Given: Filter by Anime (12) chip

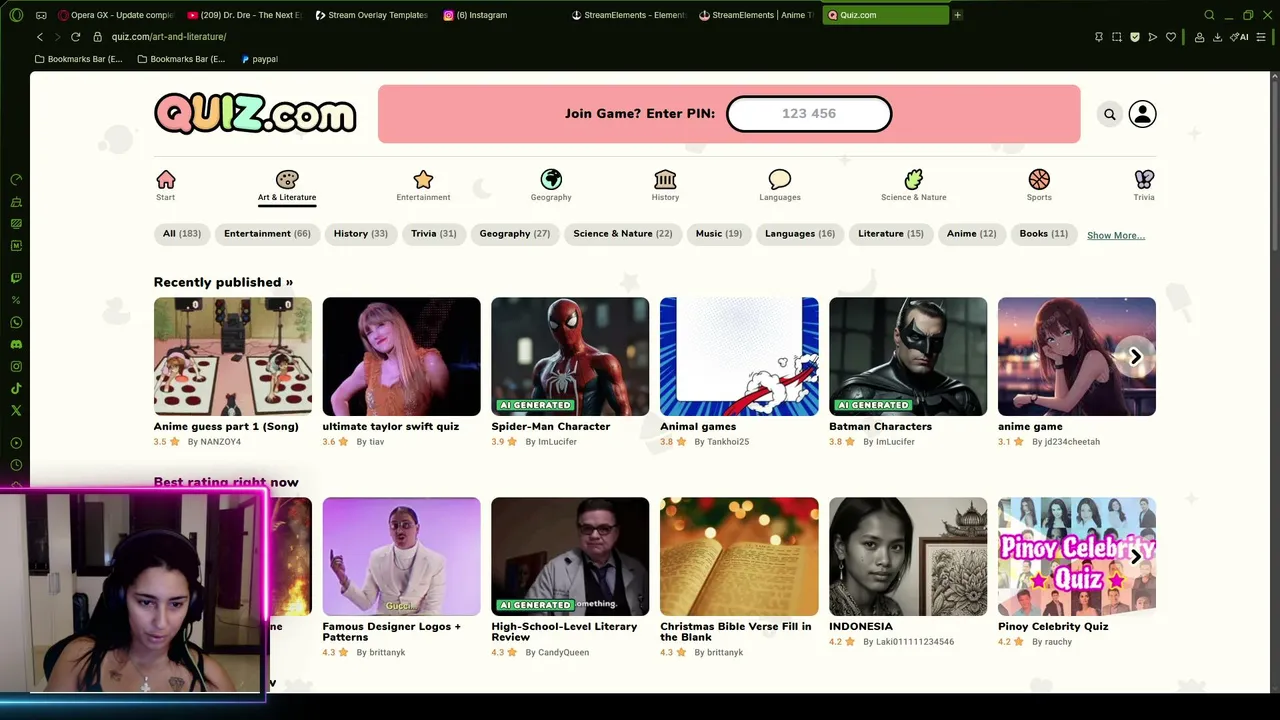Looking at the screenshot, I should [x=971, y=234].
